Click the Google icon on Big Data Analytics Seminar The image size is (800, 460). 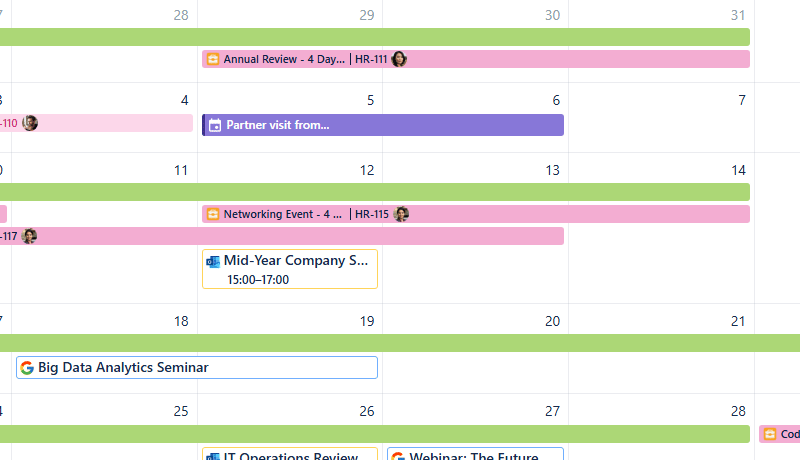click(27, 367)
